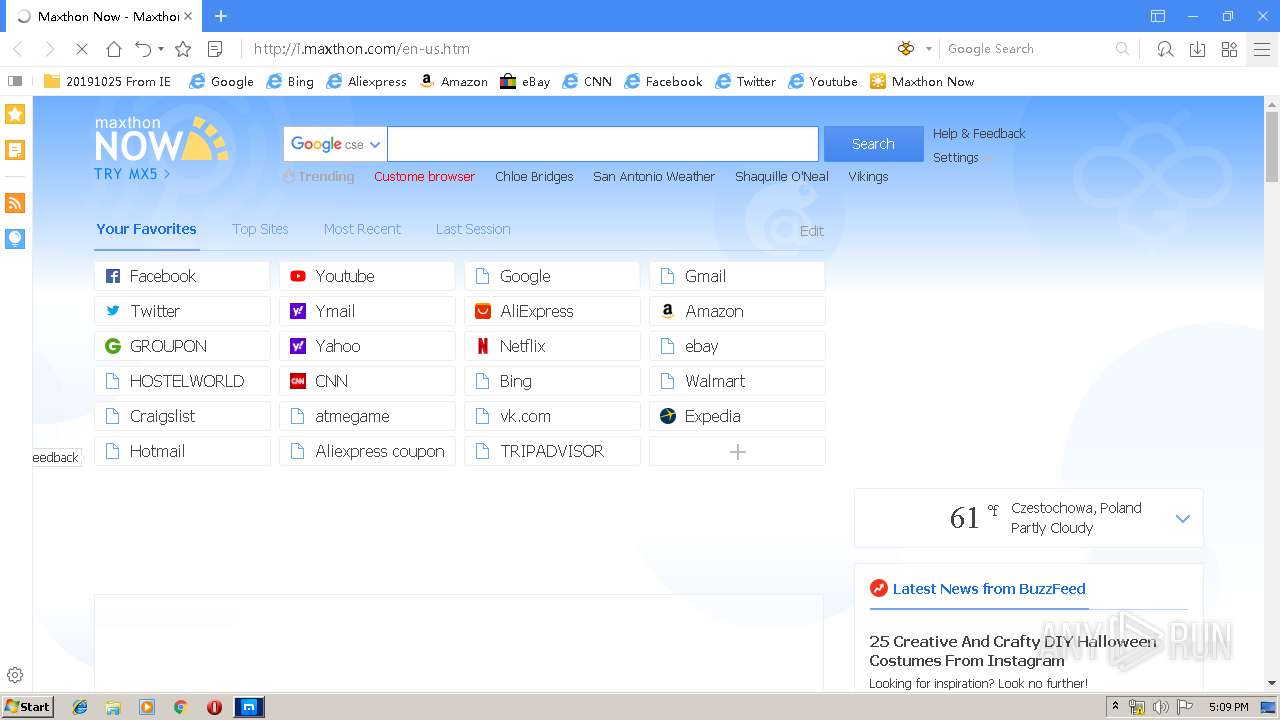
Task: Open the downloads icon in toolbar
Action: (x=1197, y=49)
